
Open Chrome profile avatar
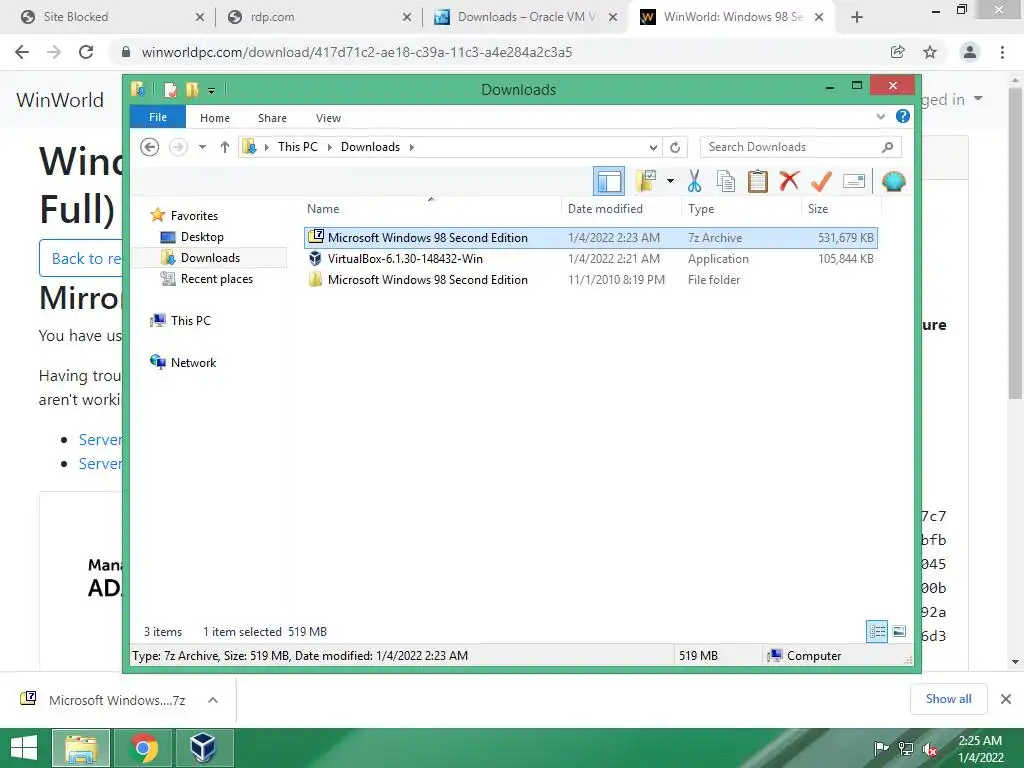click(x=970, y=52)
